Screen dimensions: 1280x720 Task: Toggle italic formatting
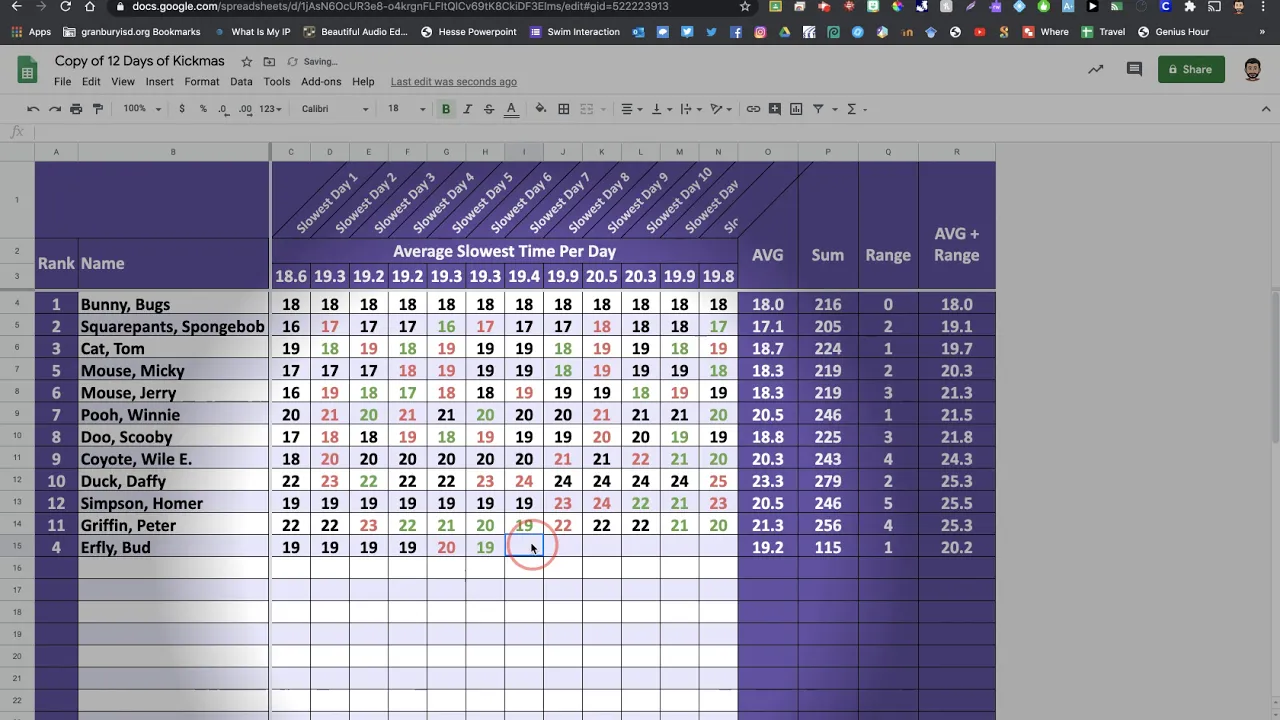point(467,109)
